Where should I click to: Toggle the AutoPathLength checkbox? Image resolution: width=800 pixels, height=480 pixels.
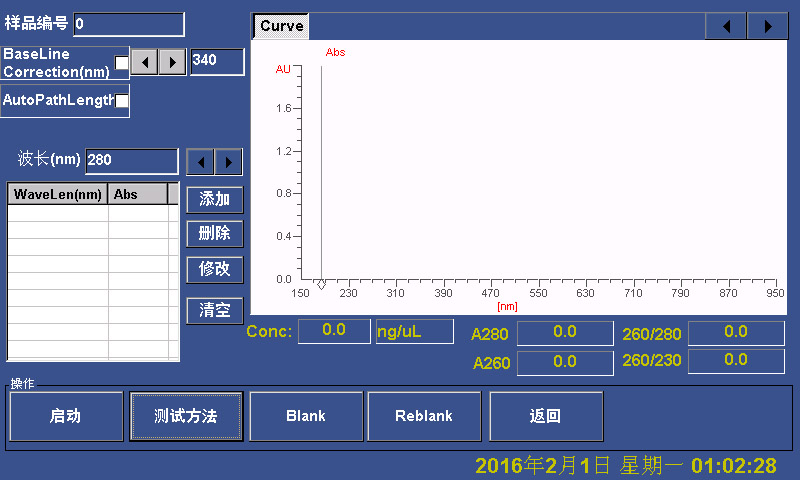[122, 101]
